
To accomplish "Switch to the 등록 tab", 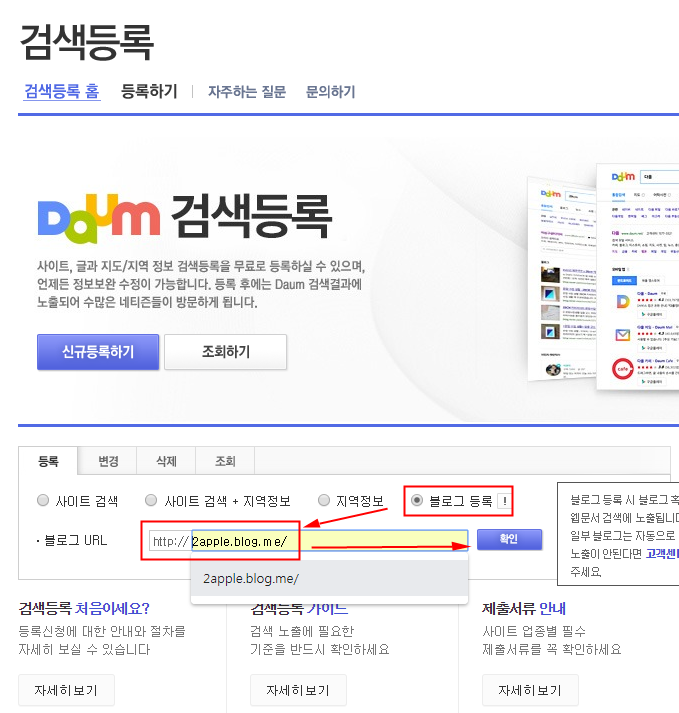I will (x=48, y=461).
